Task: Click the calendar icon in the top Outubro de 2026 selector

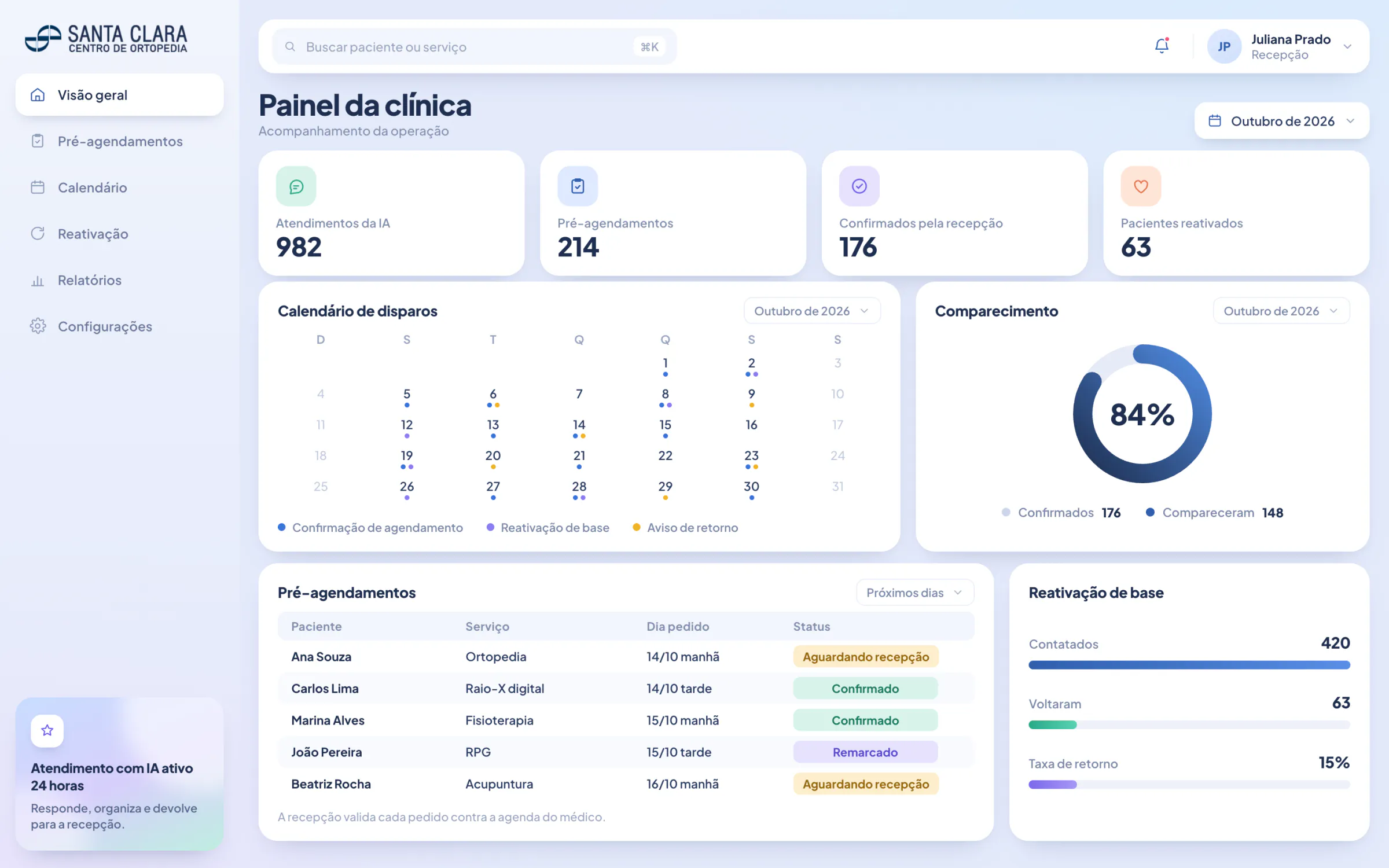Action: pos(1215,121)
